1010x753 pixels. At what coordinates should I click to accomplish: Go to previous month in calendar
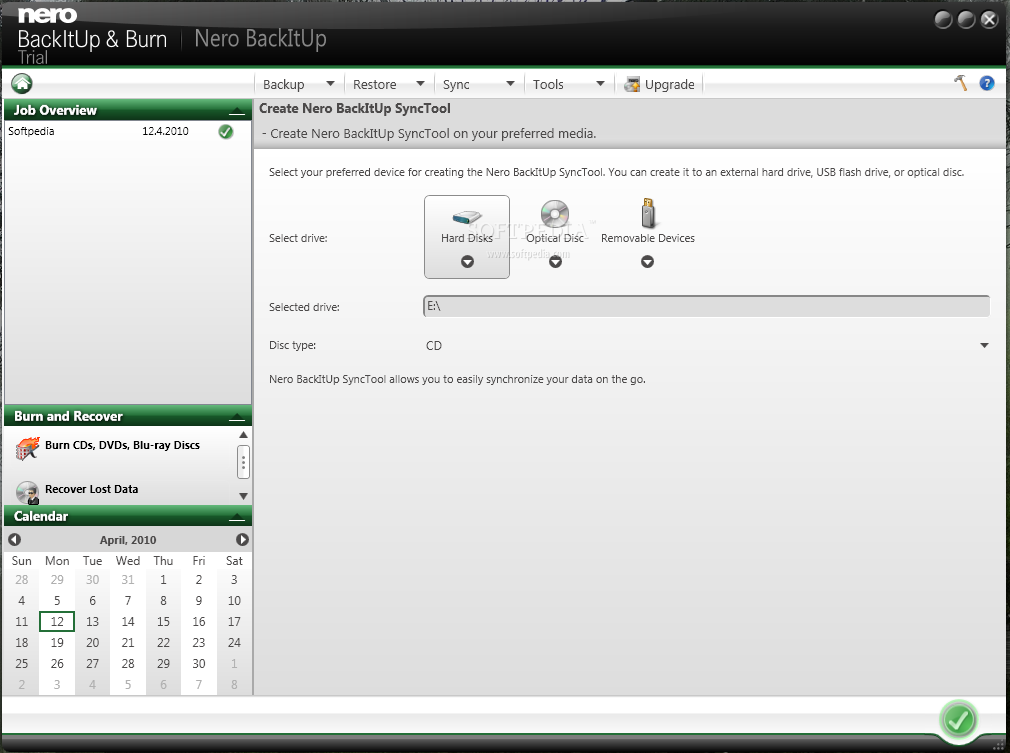coord(14,540)
